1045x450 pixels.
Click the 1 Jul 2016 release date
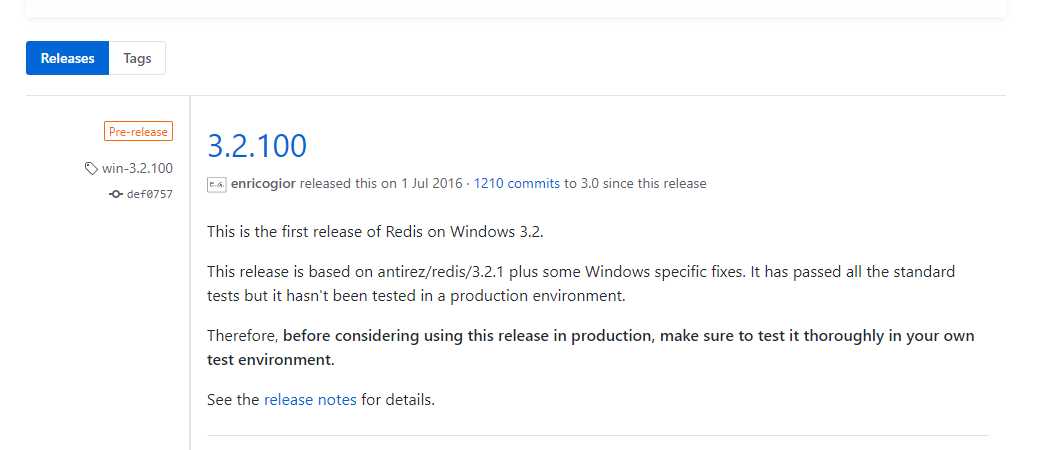tap(432, 184)
